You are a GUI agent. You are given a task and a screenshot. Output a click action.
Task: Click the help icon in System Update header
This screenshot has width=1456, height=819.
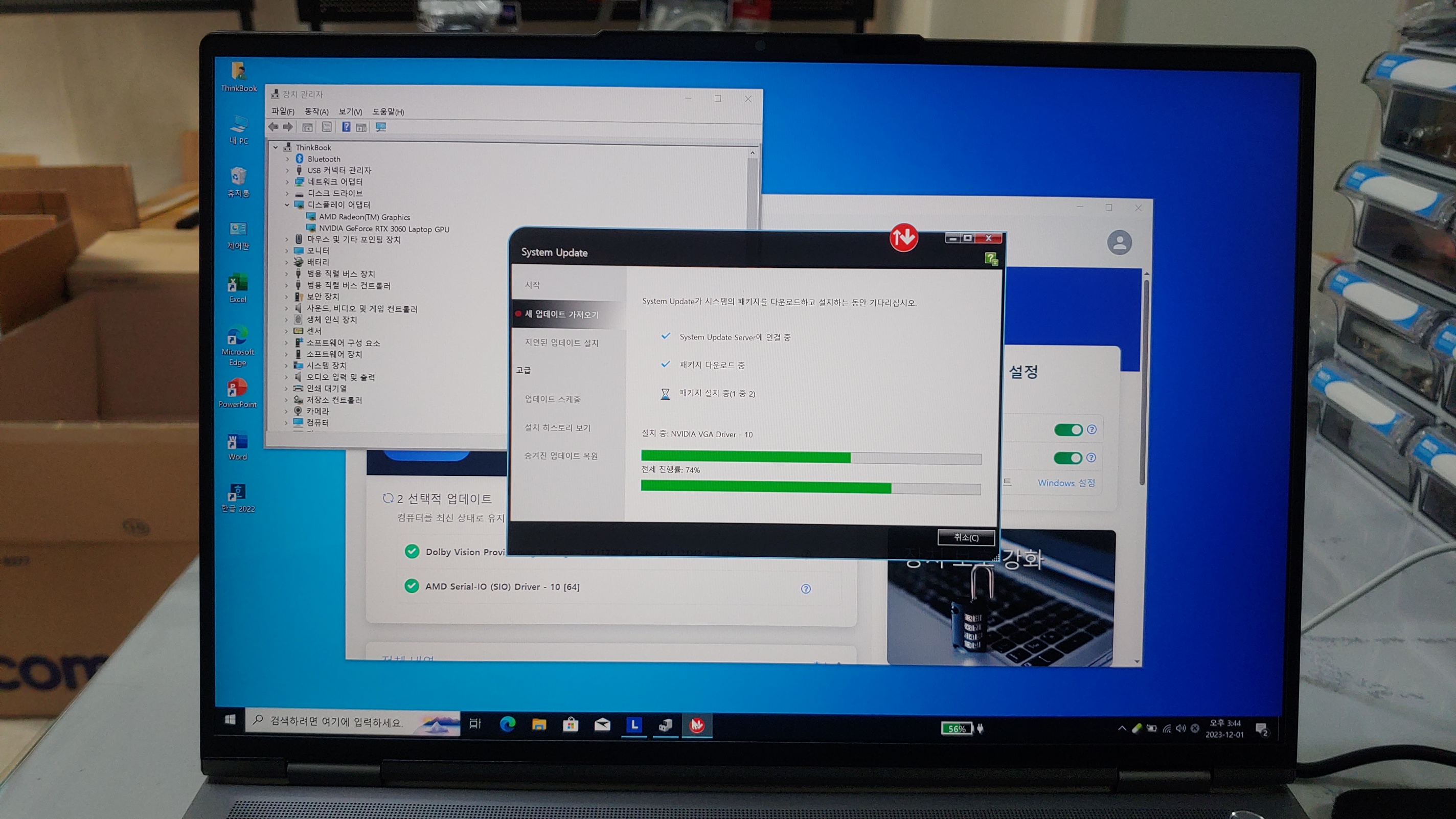coord(990,259)
